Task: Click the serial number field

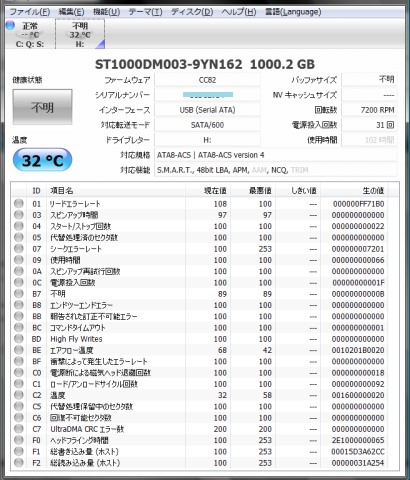Action: 207,95
